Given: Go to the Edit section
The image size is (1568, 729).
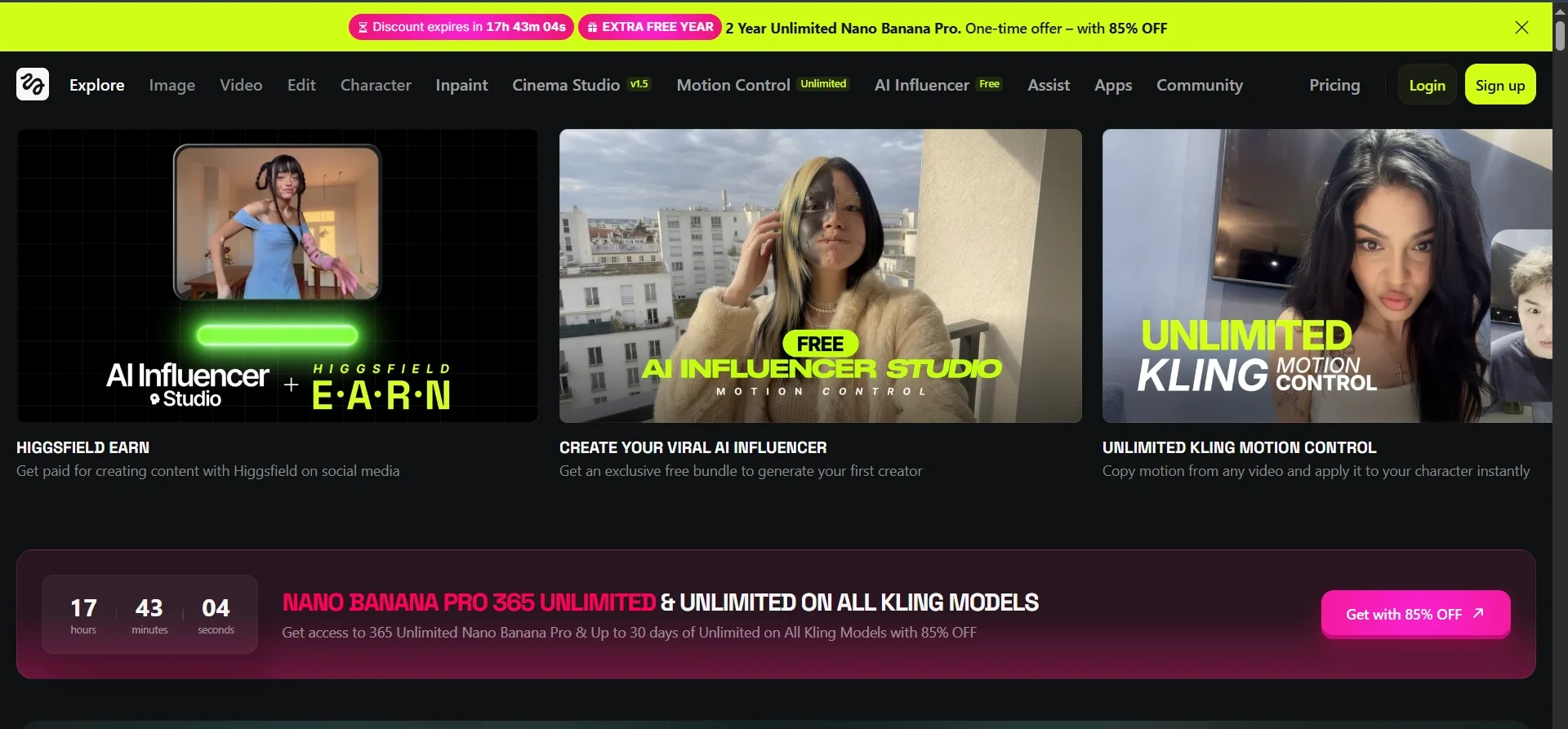Looking at the screenshot, I should click(301, 85).
